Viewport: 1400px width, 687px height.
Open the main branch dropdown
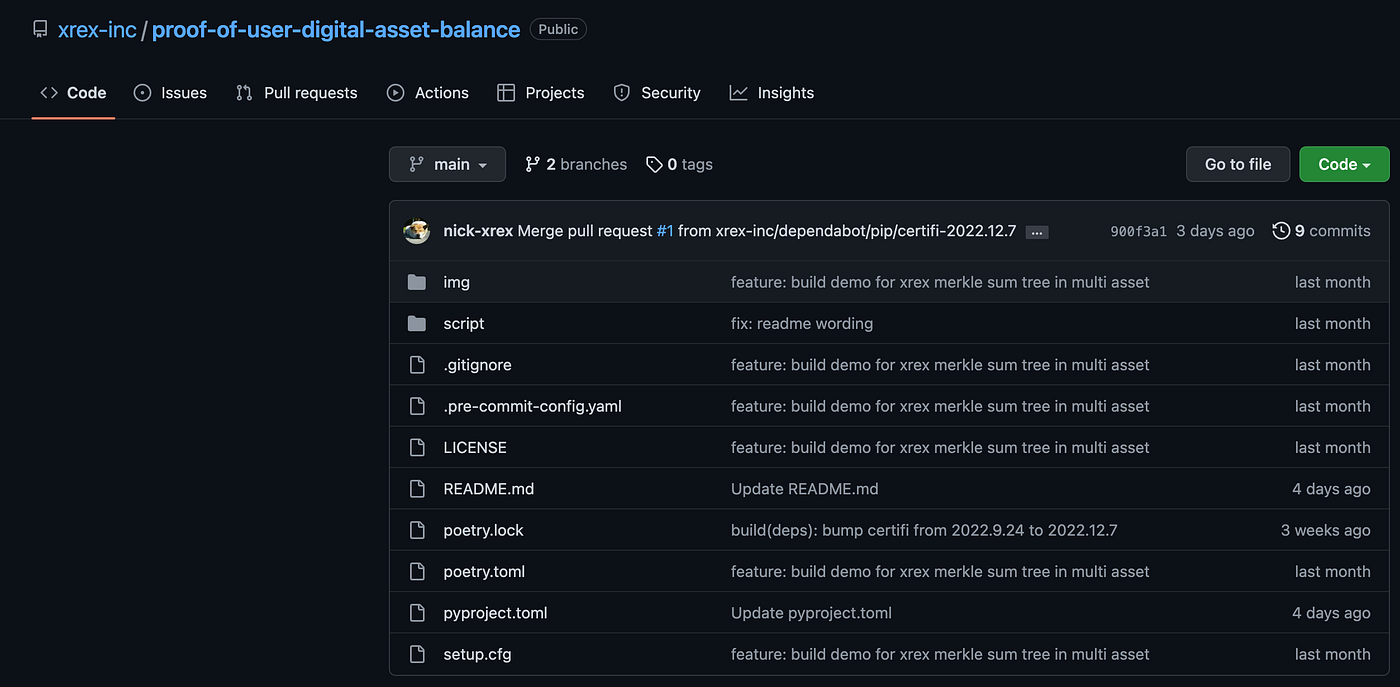coord(447,164)
